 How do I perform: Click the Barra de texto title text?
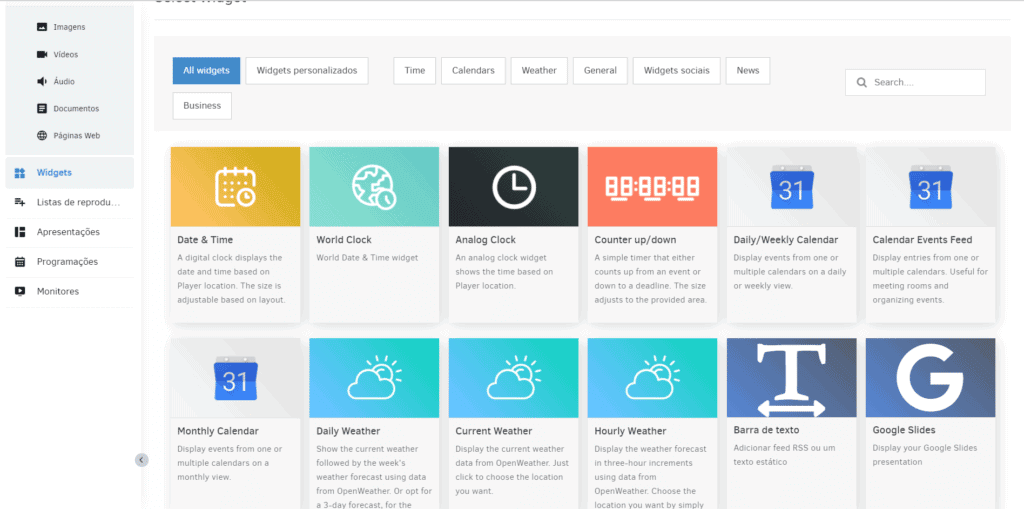click(767, 430)
